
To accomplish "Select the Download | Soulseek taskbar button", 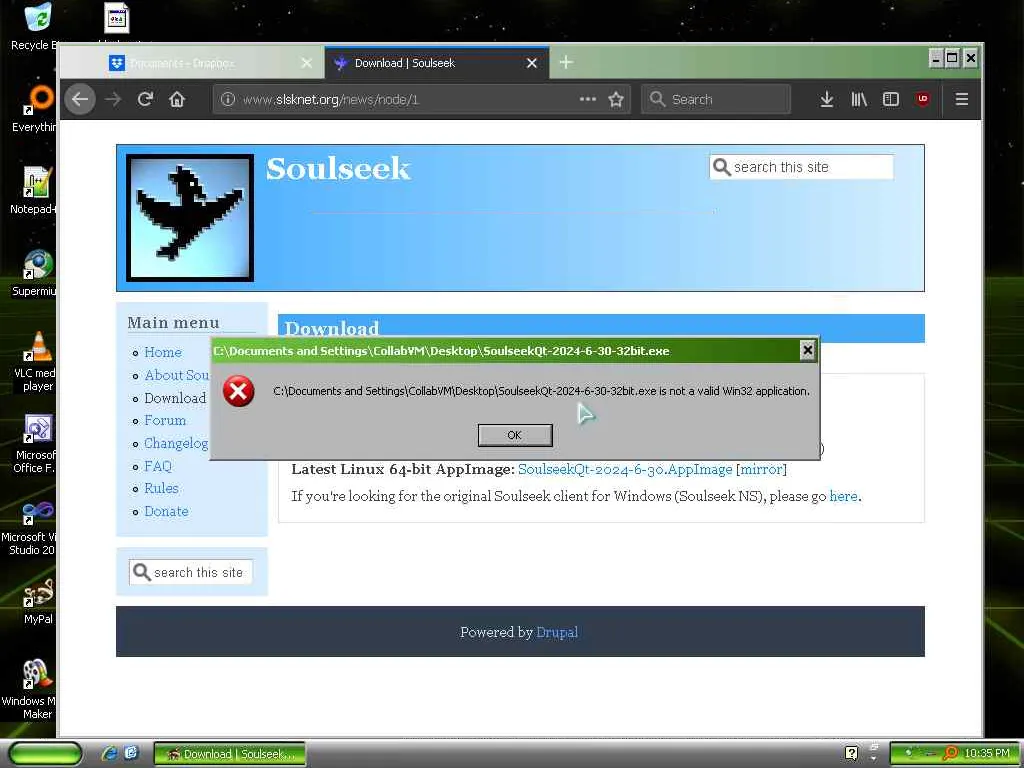I will 230,754.
